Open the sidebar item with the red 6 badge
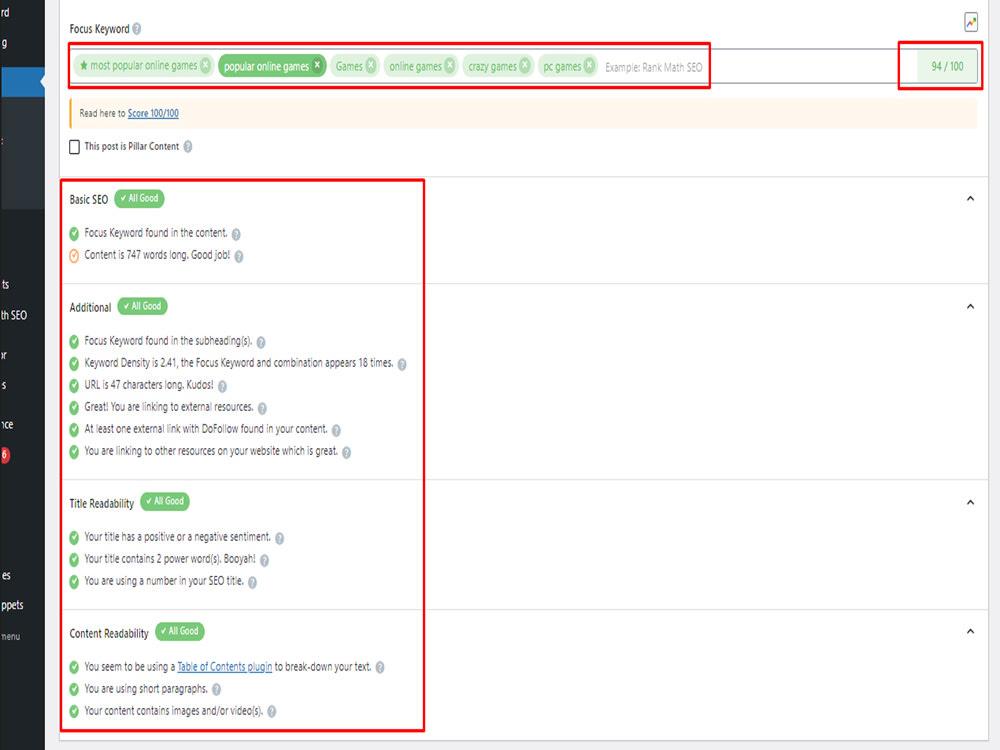1000x750 pixels. pyautogui.click(x=5, y=455)
